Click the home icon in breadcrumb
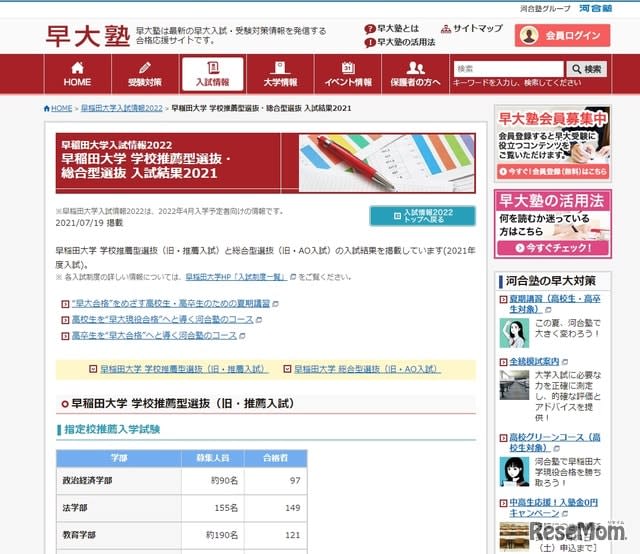Screen dimensions: 640x554 click(47, 108)
